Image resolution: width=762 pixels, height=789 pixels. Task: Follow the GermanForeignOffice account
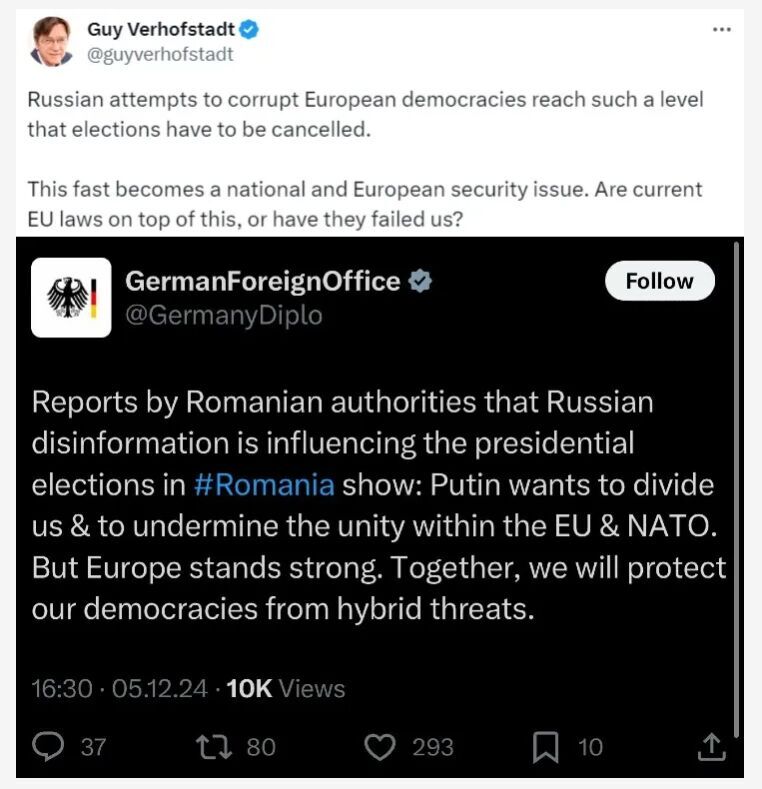[x=659, y=281]
